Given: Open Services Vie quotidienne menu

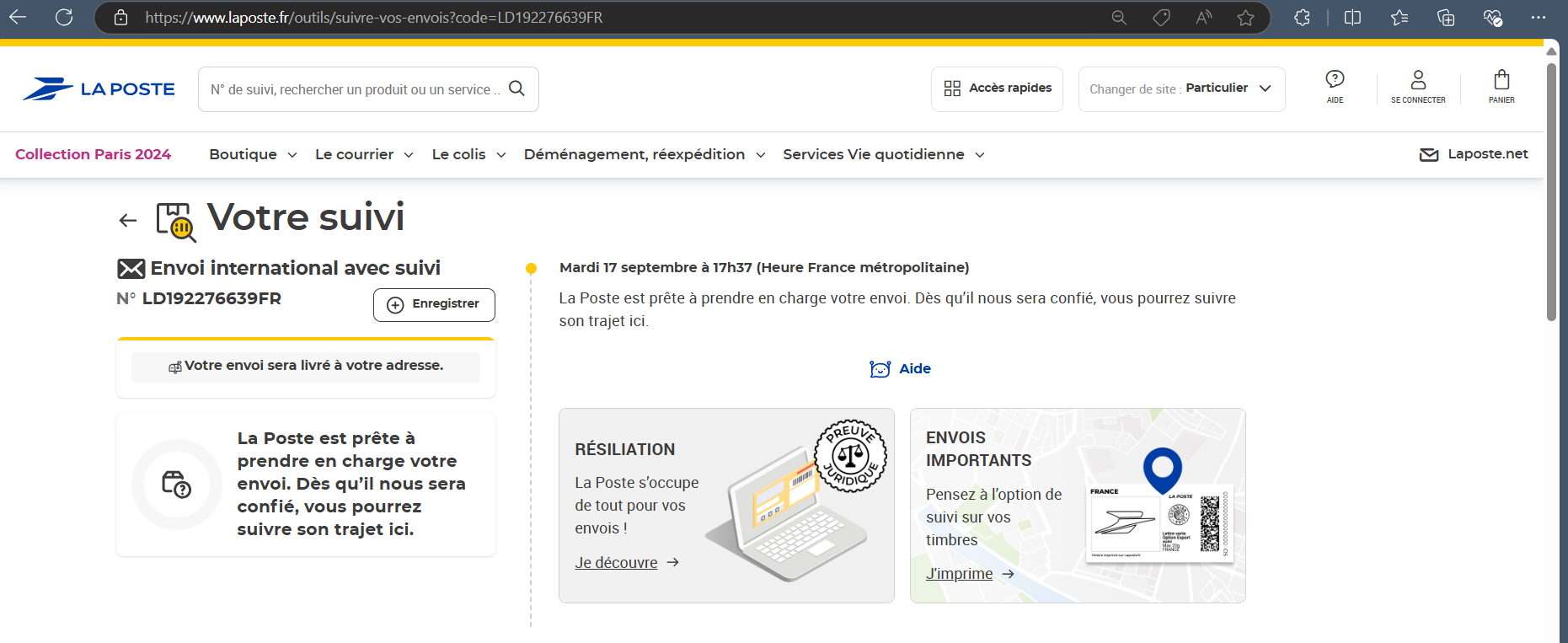Looking at the screenshot, I should click(883, 154).
